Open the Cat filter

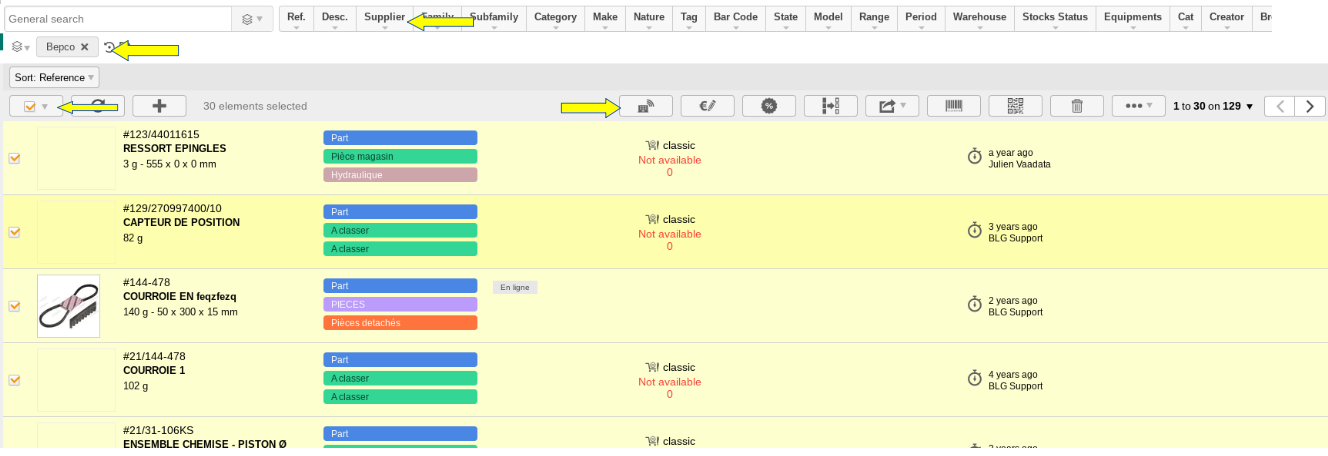[x=1186, y=19]
